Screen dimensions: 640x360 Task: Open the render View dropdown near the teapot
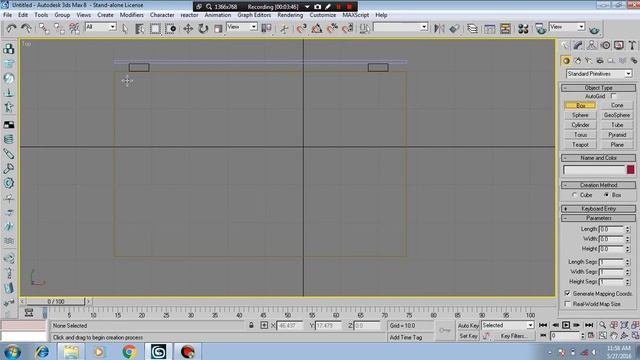click(x=567, y=27)
